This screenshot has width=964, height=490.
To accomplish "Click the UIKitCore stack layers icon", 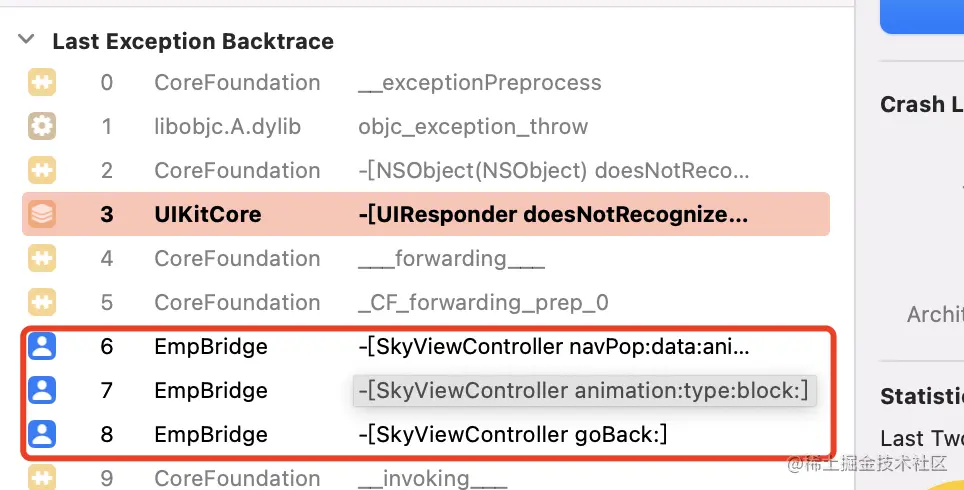I will coord(42,214).
